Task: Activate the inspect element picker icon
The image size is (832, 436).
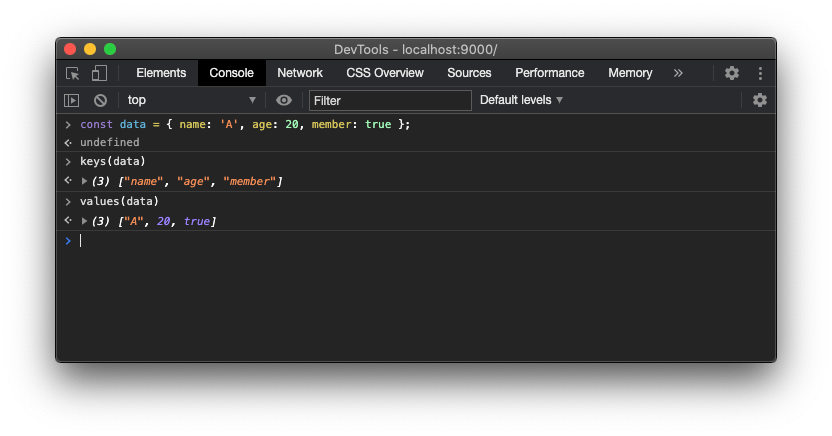Action: [73, 73]
